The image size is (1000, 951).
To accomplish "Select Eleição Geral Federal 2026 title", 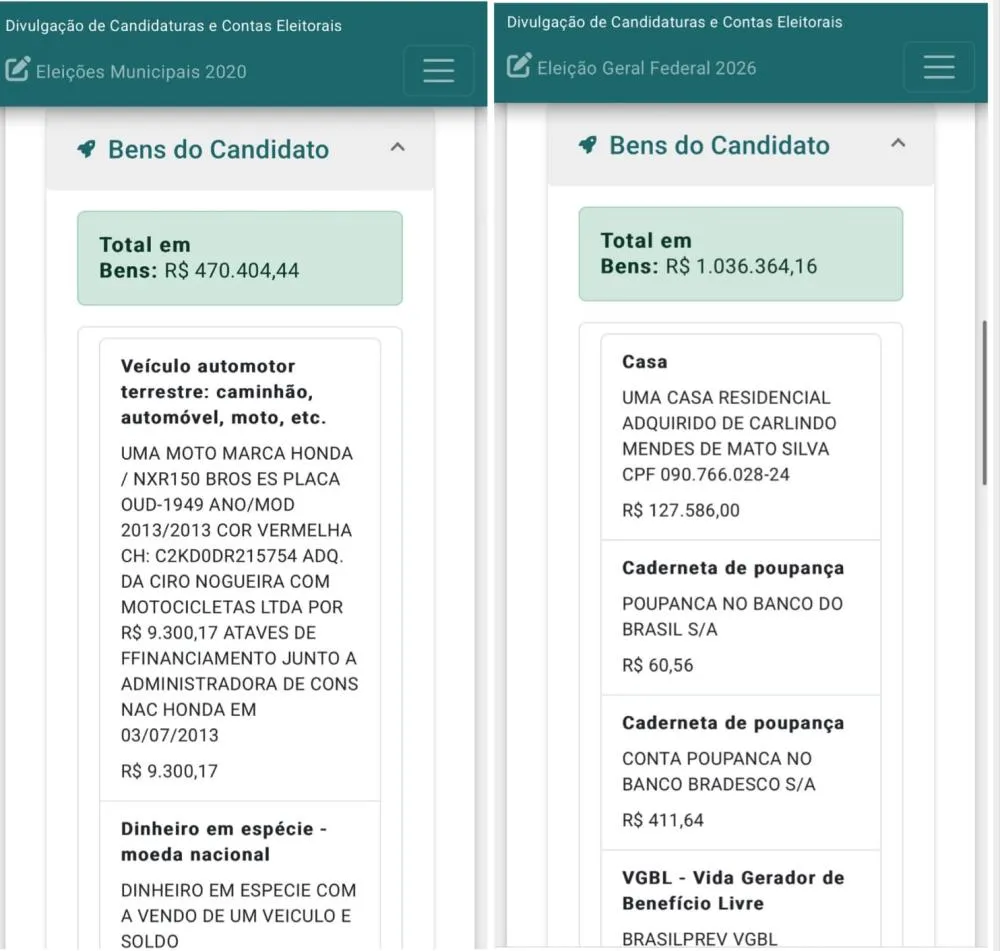I will click(x=647, y=68).
